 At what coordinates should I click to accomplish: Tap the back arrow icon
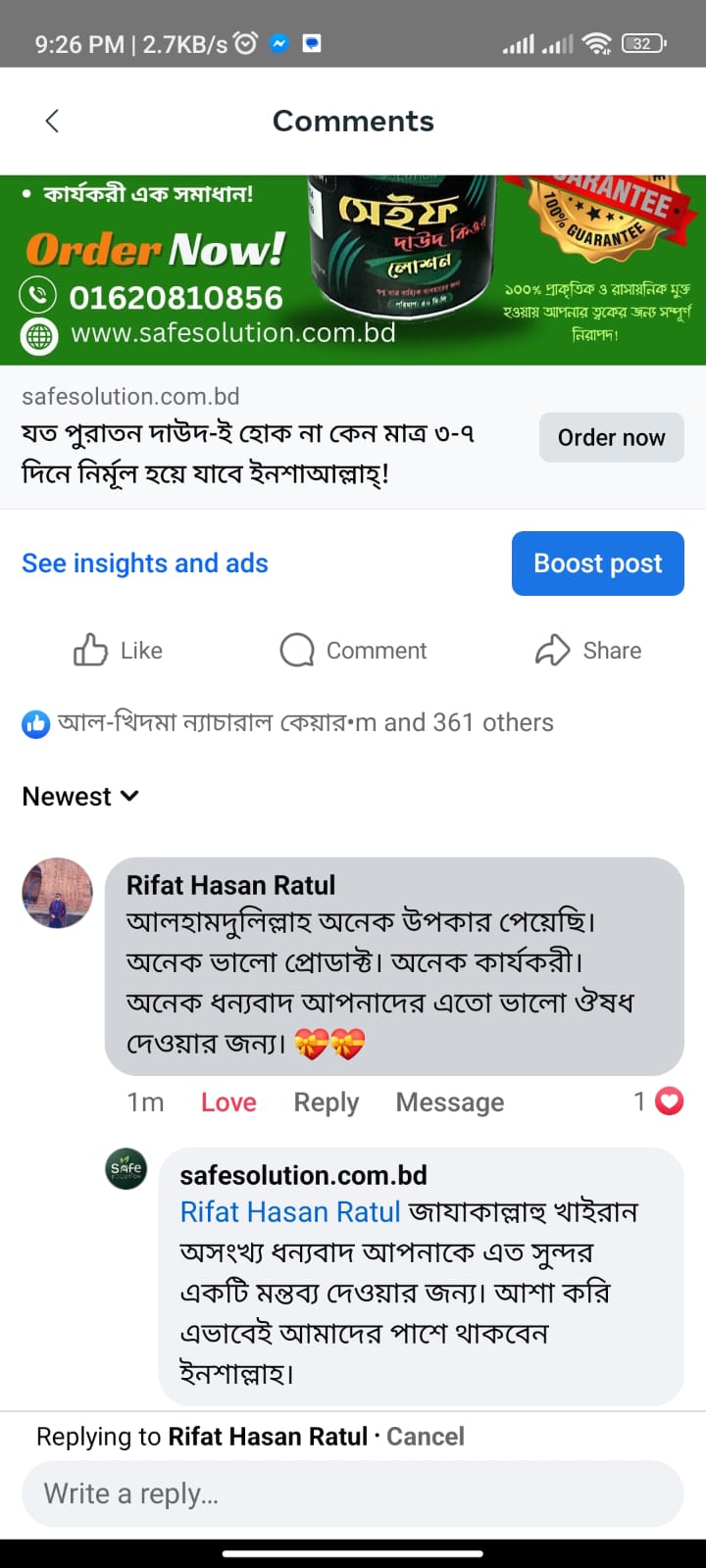[x=53, y=121]
